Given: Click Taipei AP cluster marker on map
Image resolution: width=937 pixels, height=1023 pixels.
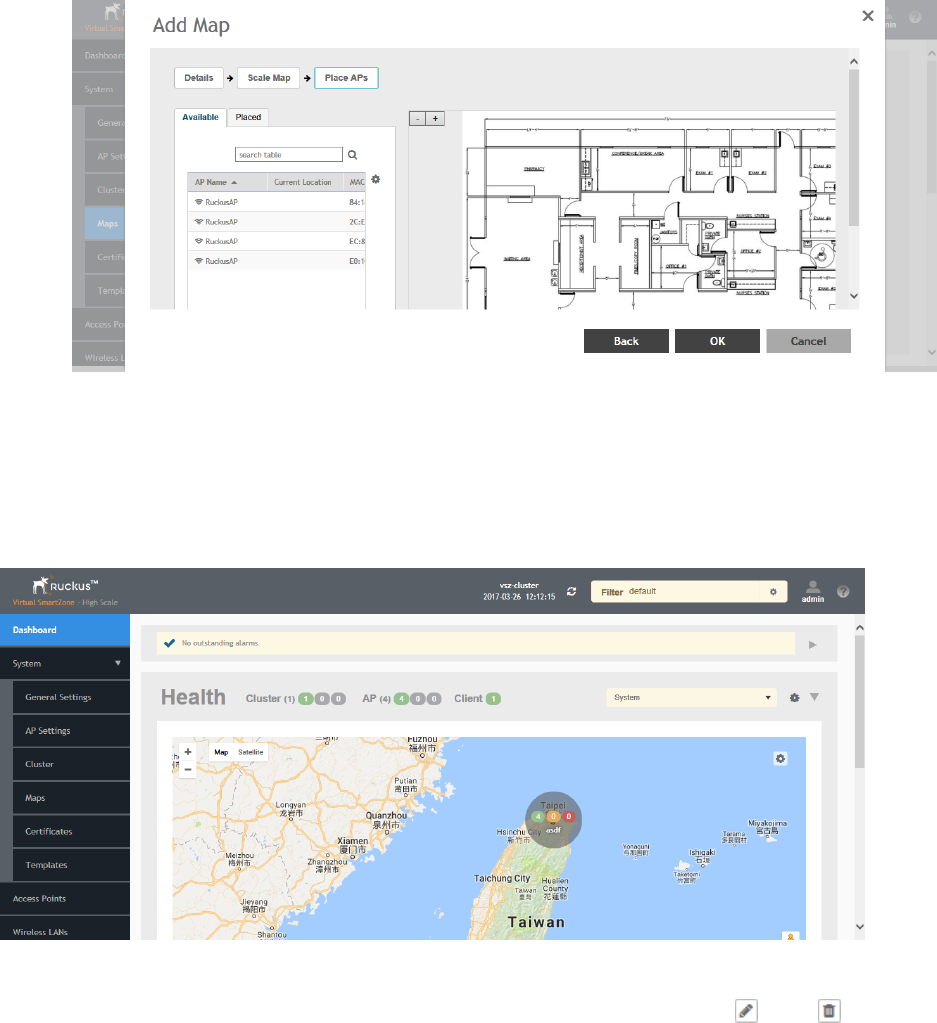Looking at the screenshot, I should [x=553, y=819].
